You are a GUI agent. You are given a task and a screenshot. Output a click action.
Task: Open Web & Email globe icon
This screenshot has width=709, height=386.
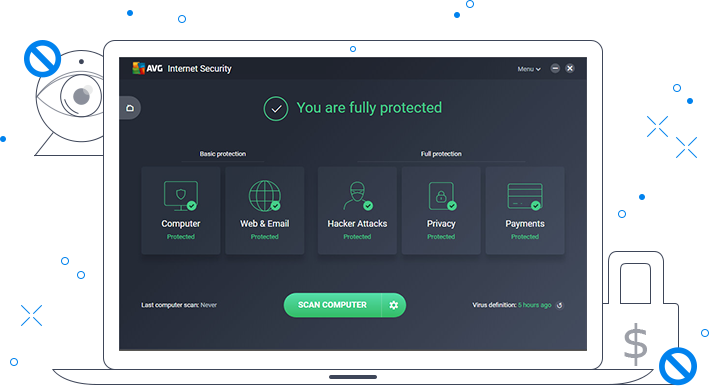265,196
